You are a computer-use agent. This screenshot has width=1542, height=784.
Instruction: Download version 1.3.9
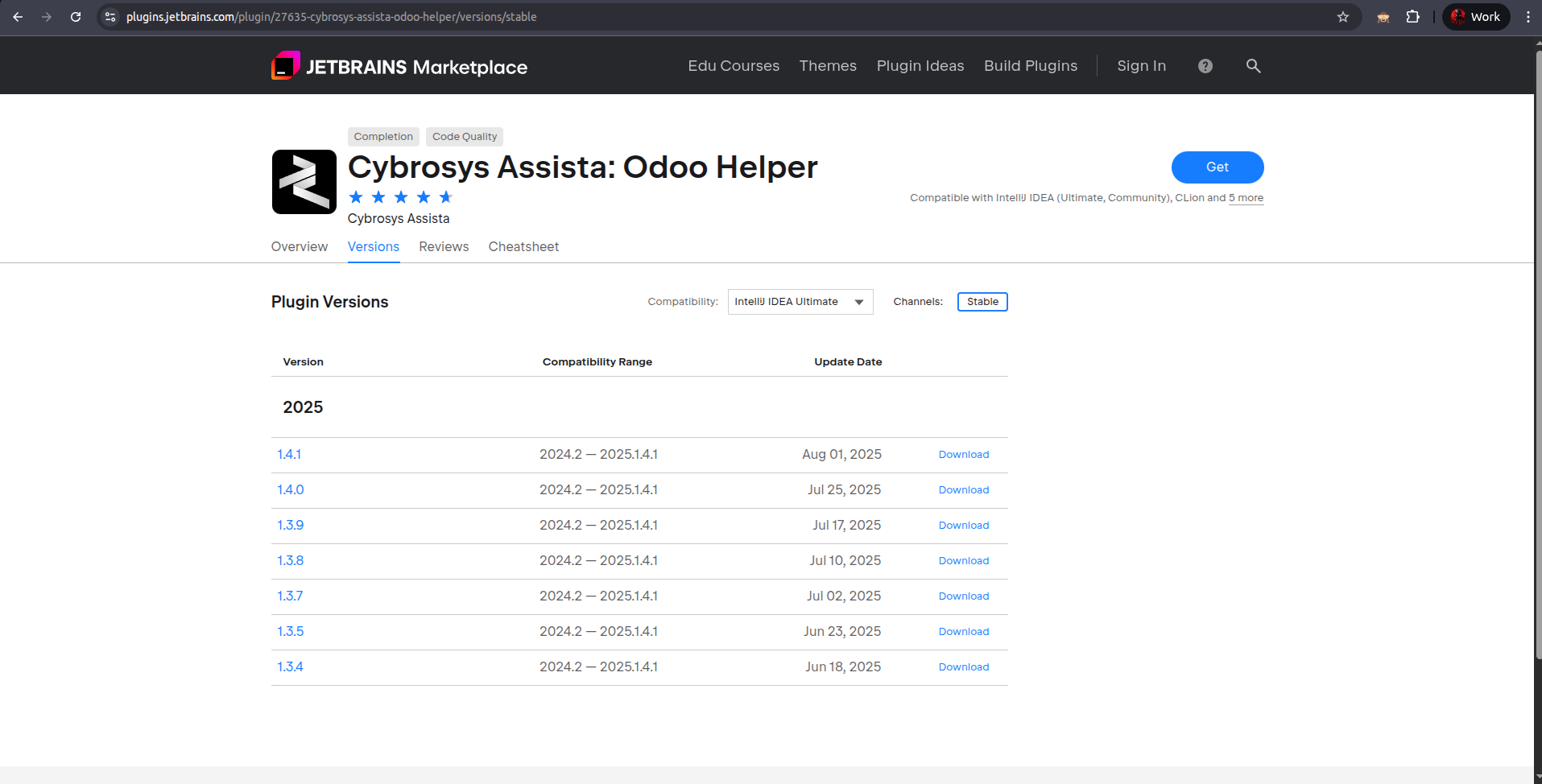coord(964,526)
